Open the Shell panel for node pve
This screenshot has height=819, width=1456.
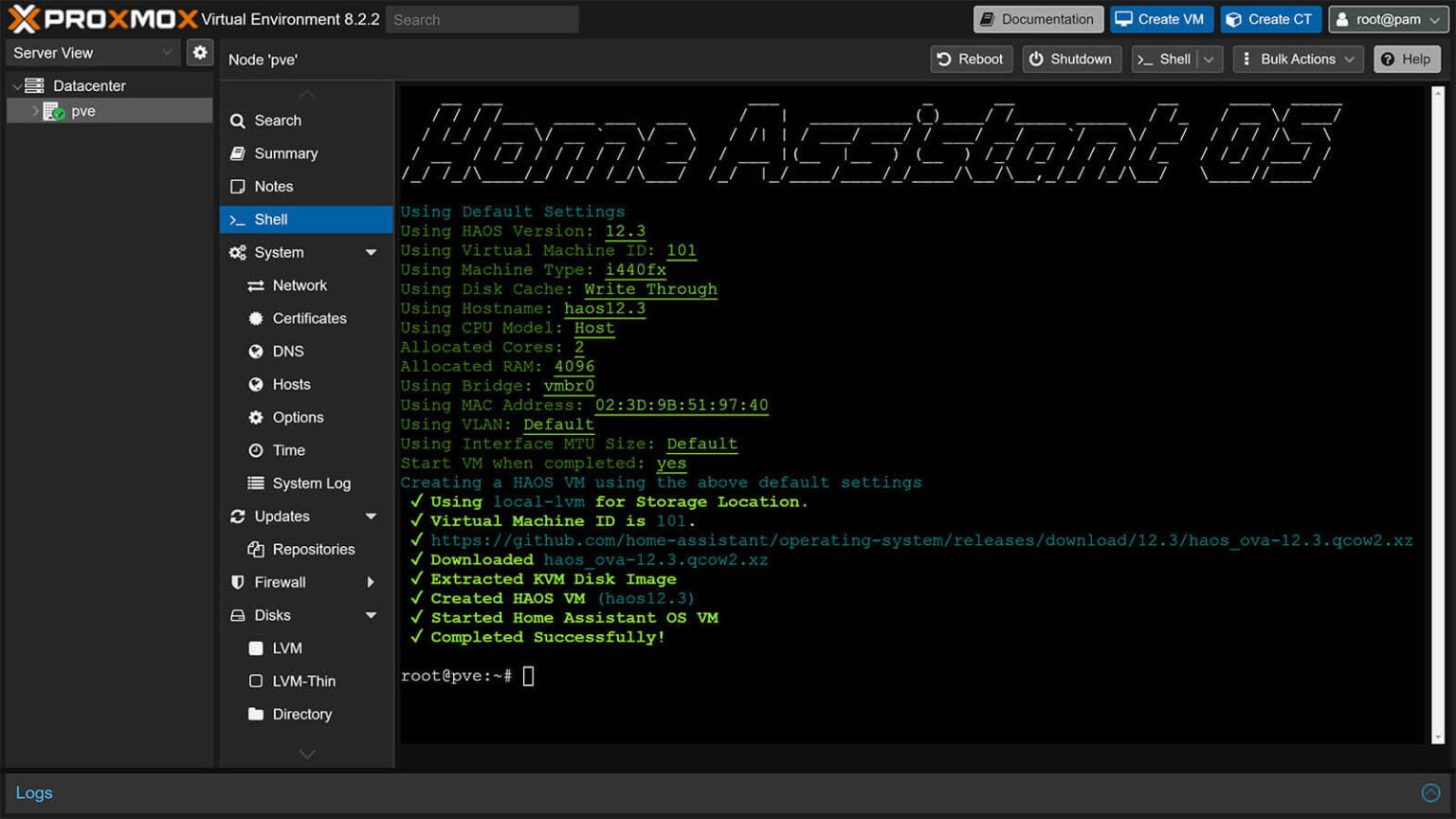click(271, 219)
